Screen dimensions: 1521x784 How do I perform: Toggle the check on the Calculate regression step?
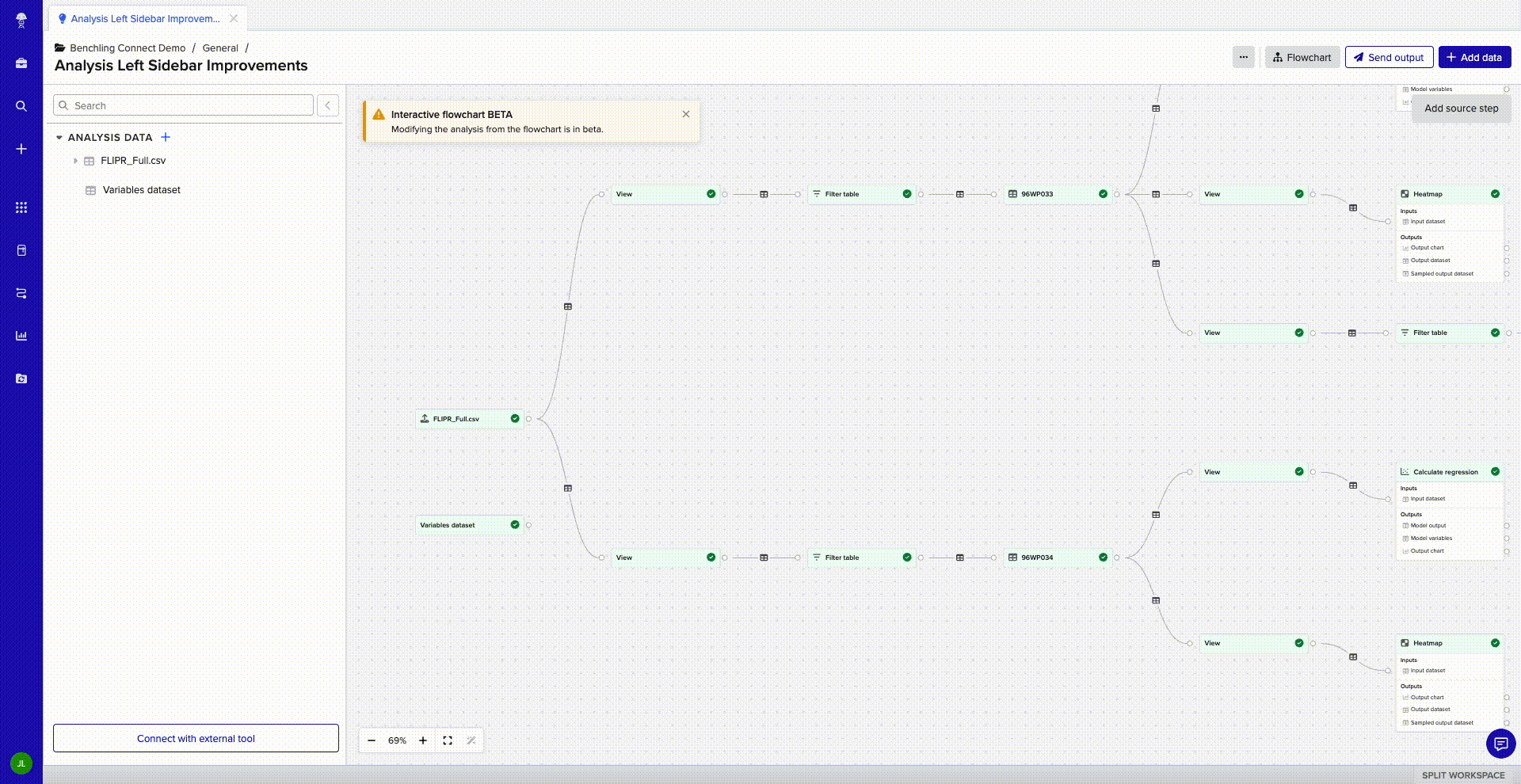1495,471
